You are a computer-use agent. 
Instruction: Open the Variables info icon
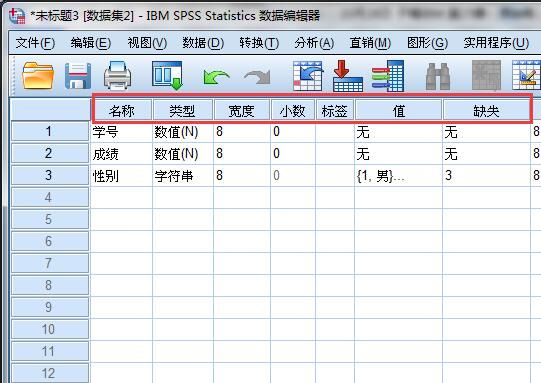388,76
